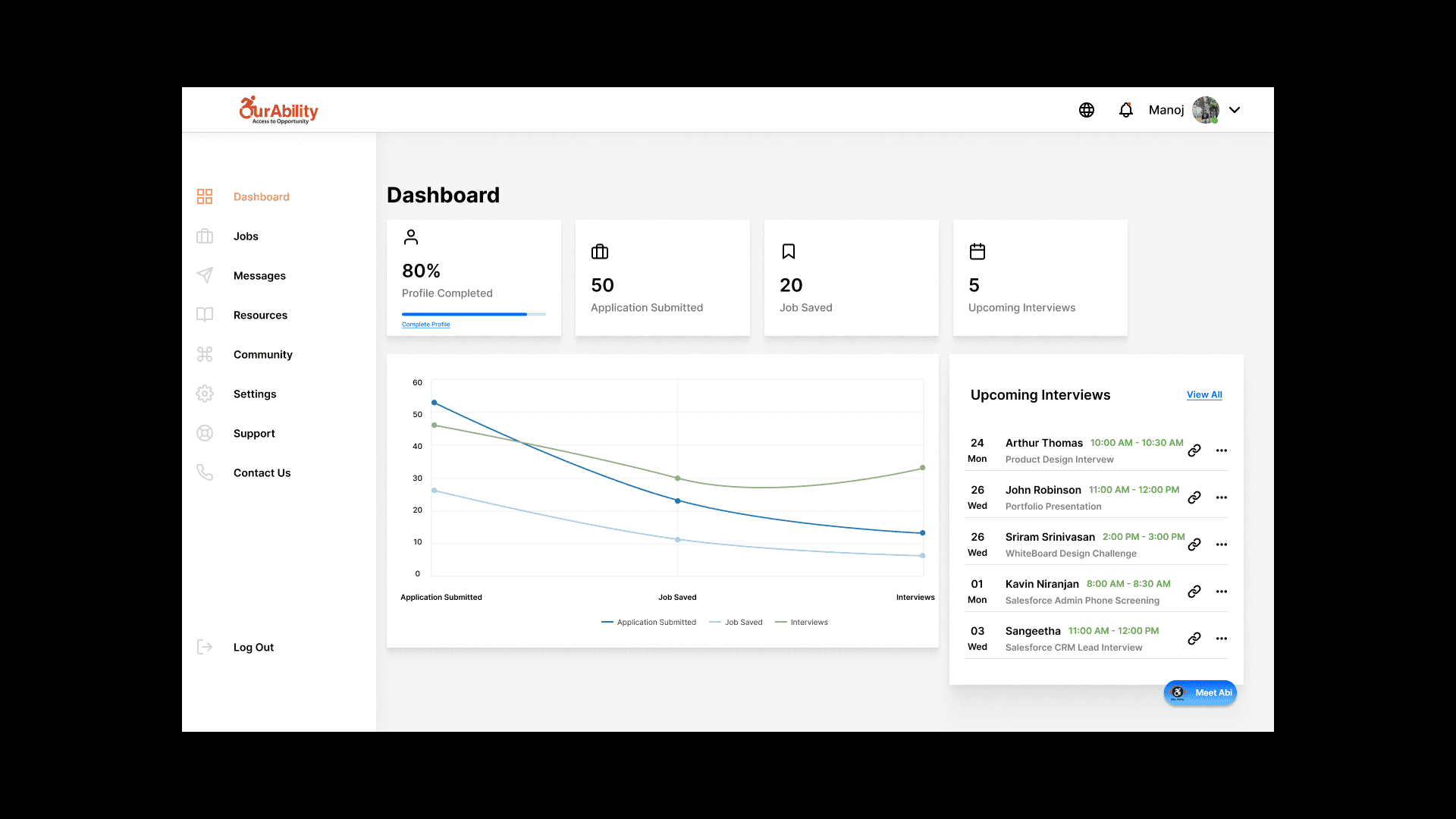Click the globe language icon

pos(1086,110)
